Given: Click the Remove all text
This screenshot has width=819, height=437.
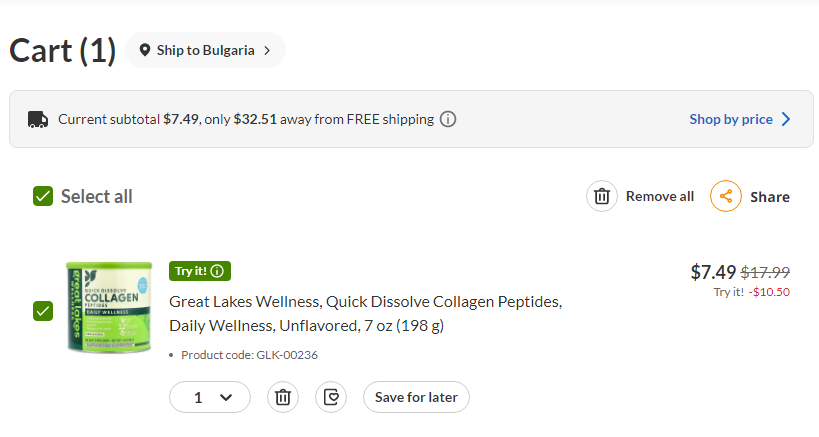Looking at the screenshot, I should [x=660, y=196].
